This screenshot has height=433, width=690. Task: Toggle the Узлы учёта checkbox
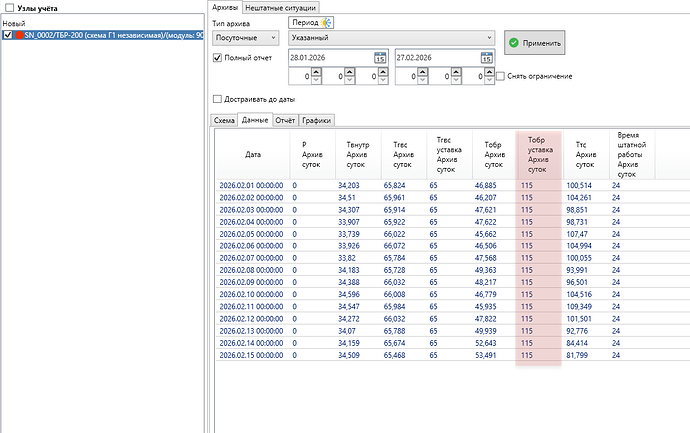pos(8,7)
